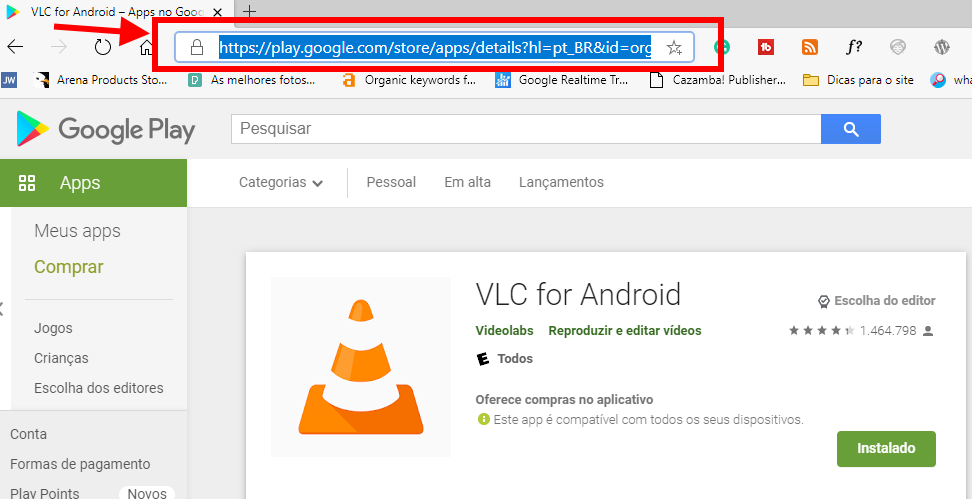
Task: Select Meus apps in sidebar
Action: click(x=77, y=231)
